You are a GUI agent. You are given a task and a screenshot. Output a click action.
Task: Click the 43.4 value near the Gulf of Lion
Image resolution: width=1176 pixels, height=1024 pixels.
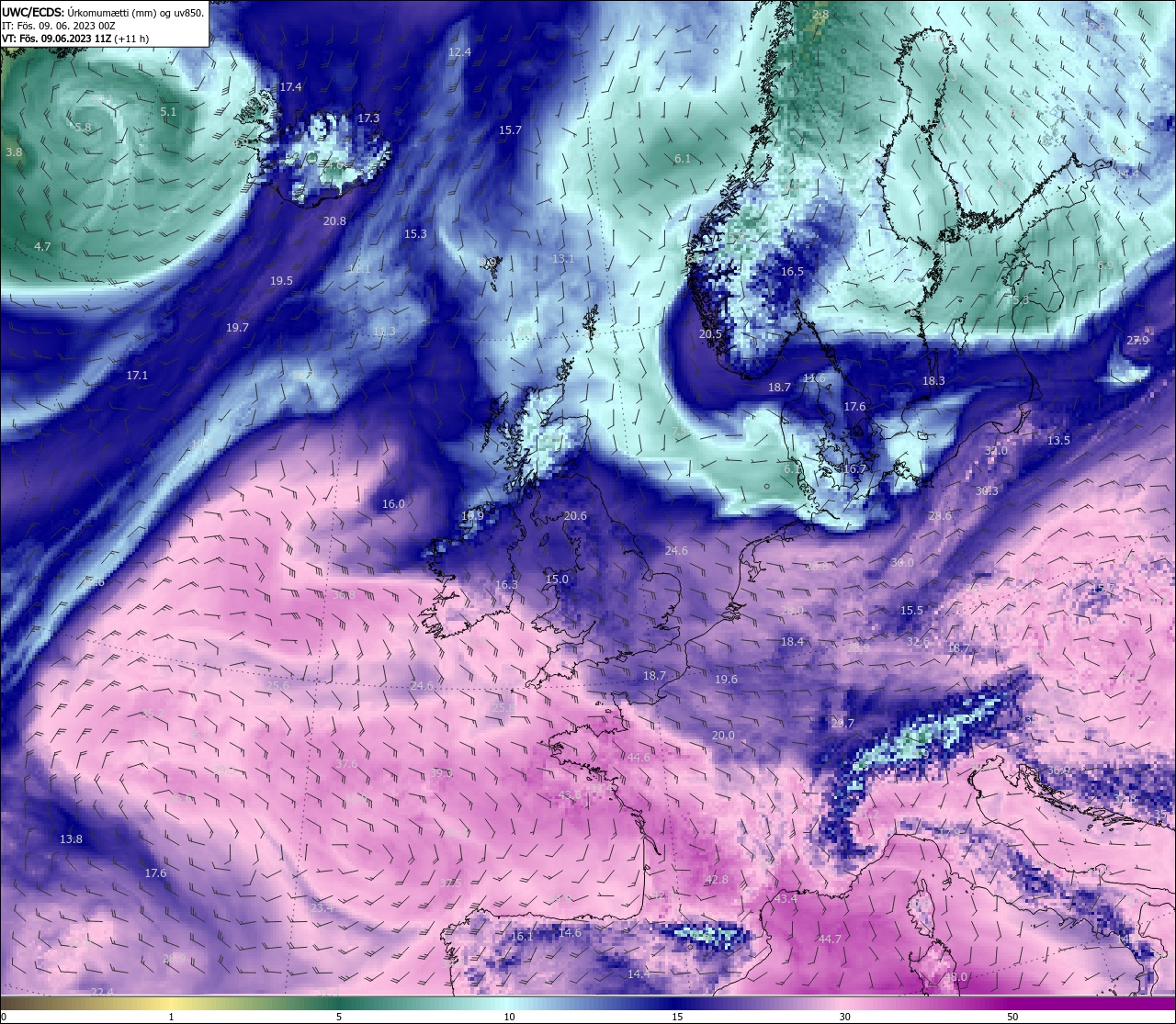pos(786,899)
